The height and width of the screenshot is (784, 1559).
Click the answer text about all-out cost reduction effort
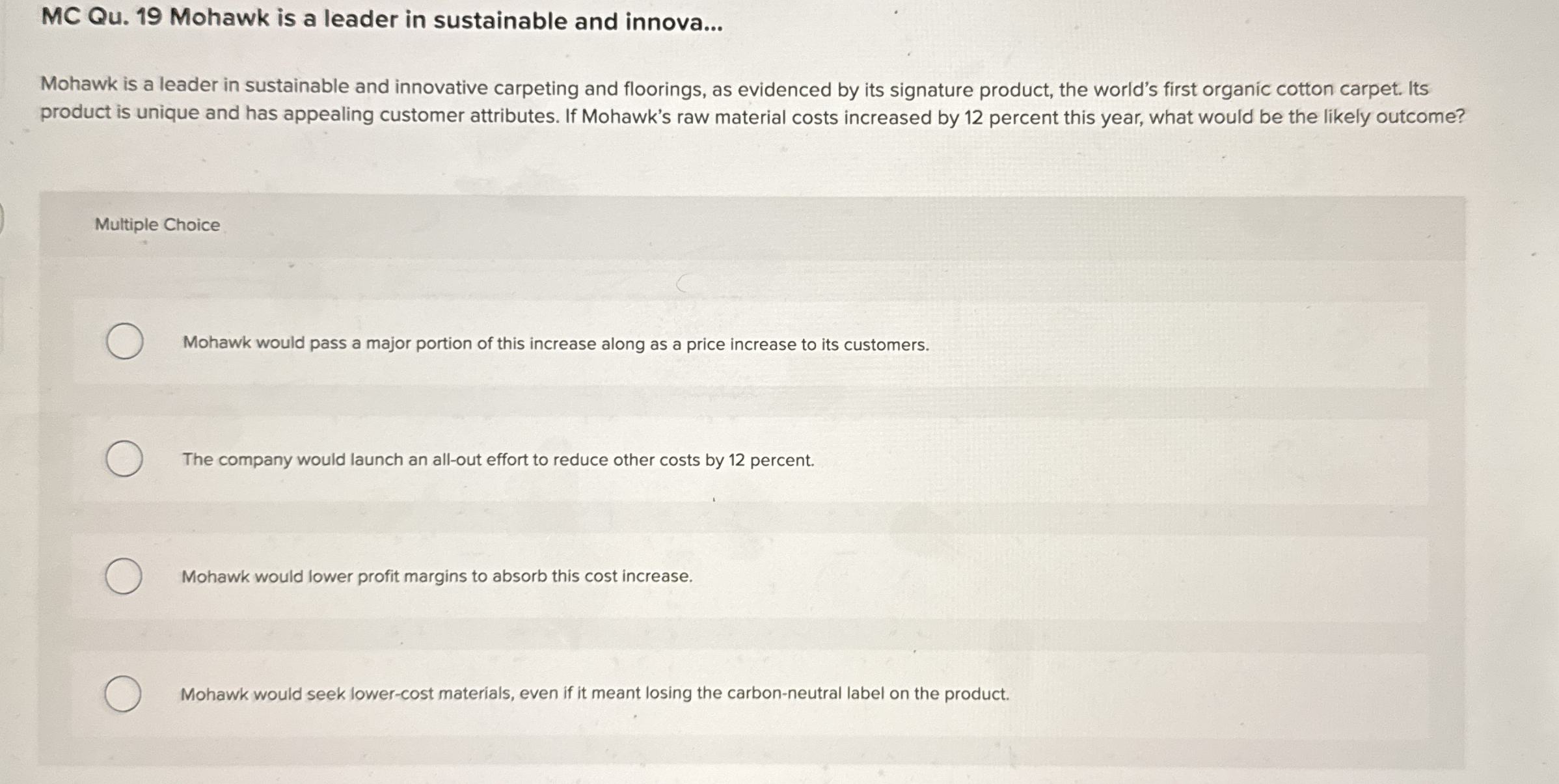point(498,460)
